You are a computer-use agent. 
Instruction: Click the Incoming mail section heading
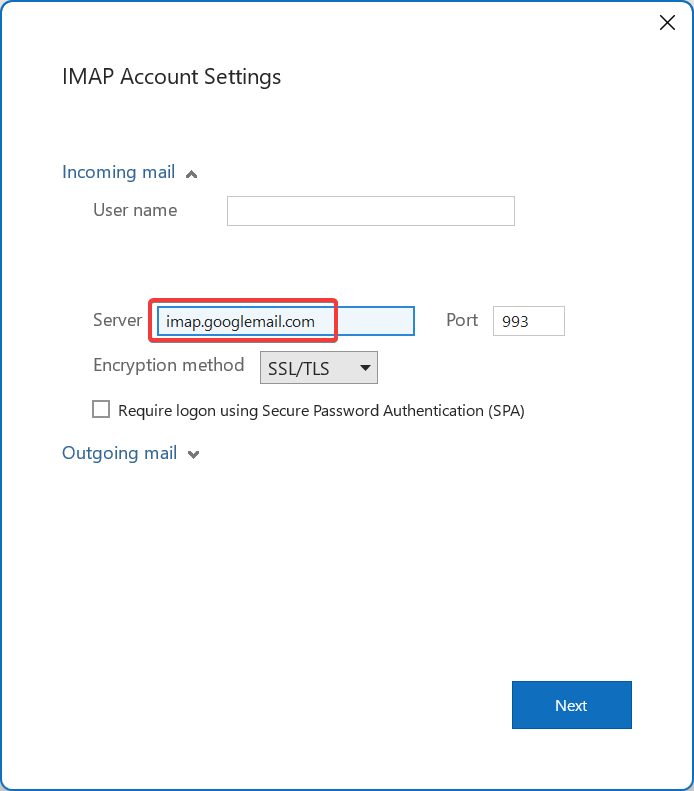pos(119,172)
